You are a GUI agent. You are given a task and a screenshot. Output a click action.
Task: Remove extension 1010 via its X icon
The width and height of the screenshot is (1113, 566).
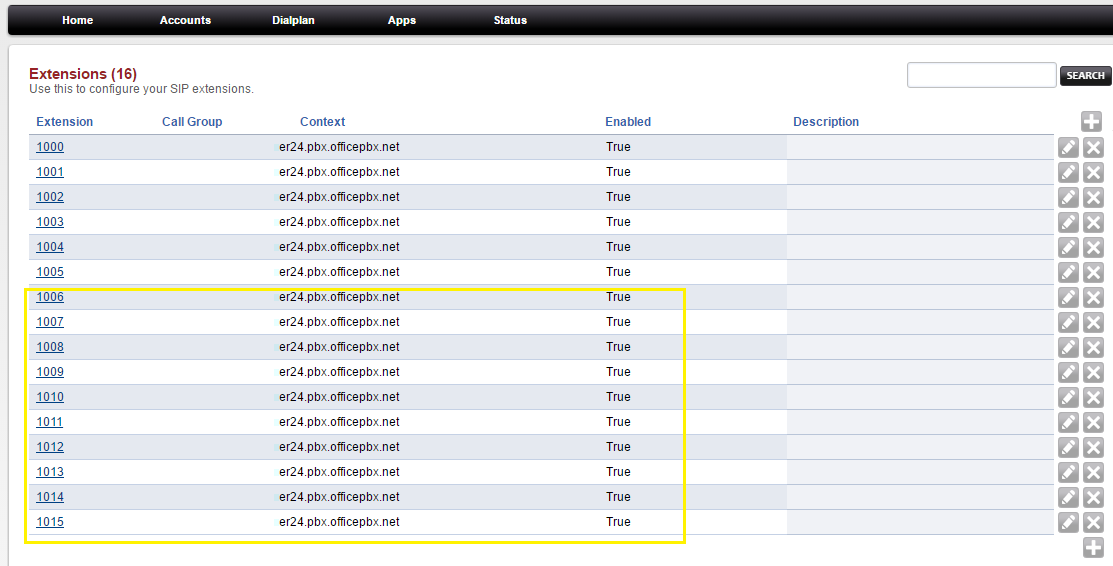1093,398
